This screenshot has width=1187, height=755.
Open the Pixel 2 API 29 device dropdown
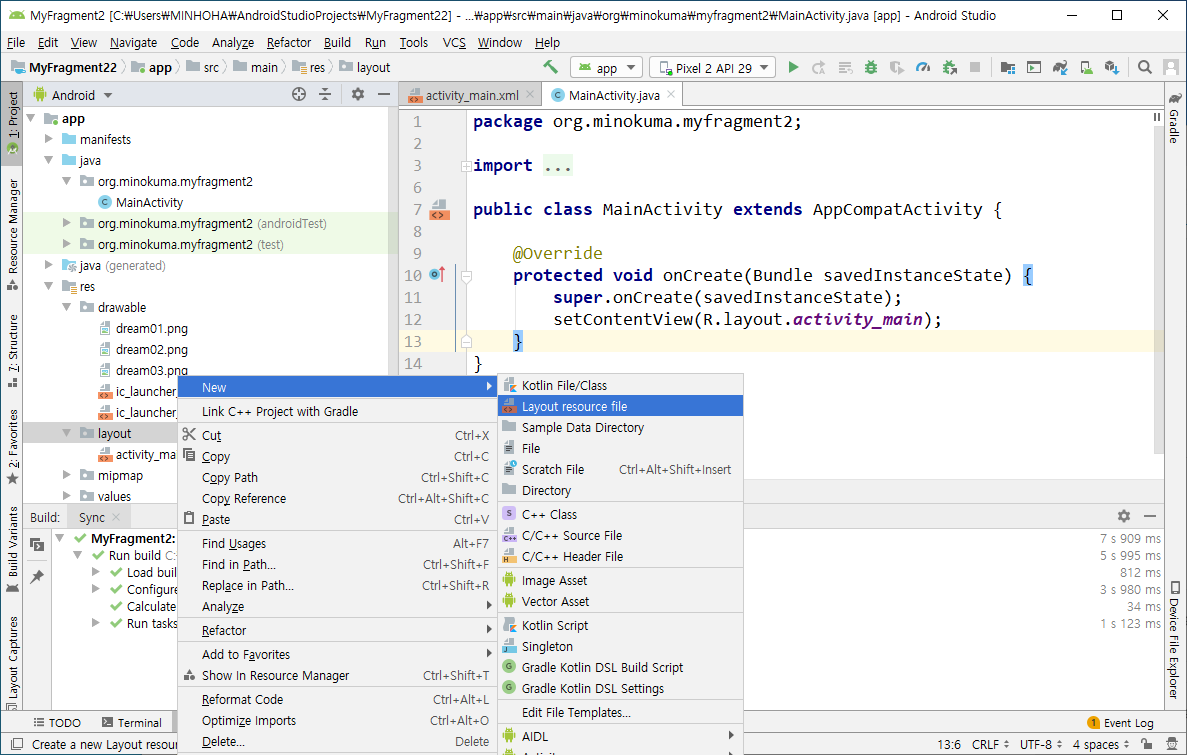(x=713, y=68)
